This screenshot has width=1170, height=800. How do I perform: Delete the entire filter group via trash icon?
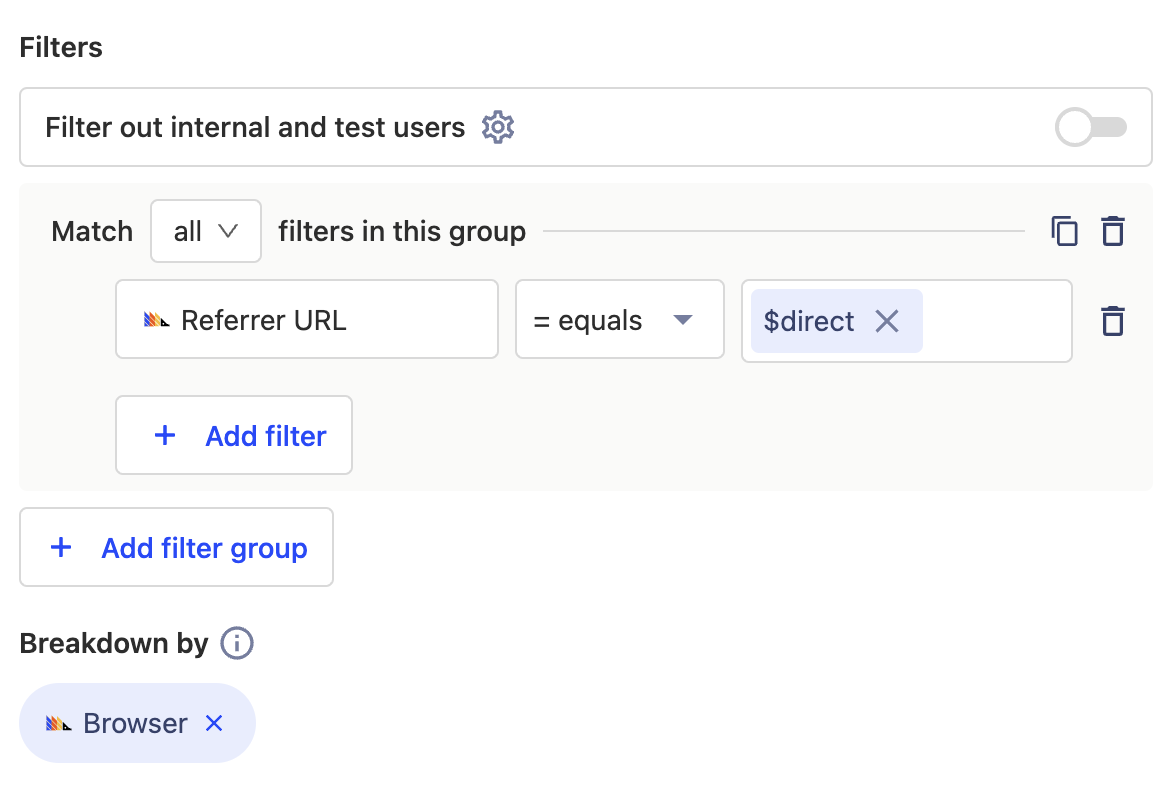tap(1113, 231)
